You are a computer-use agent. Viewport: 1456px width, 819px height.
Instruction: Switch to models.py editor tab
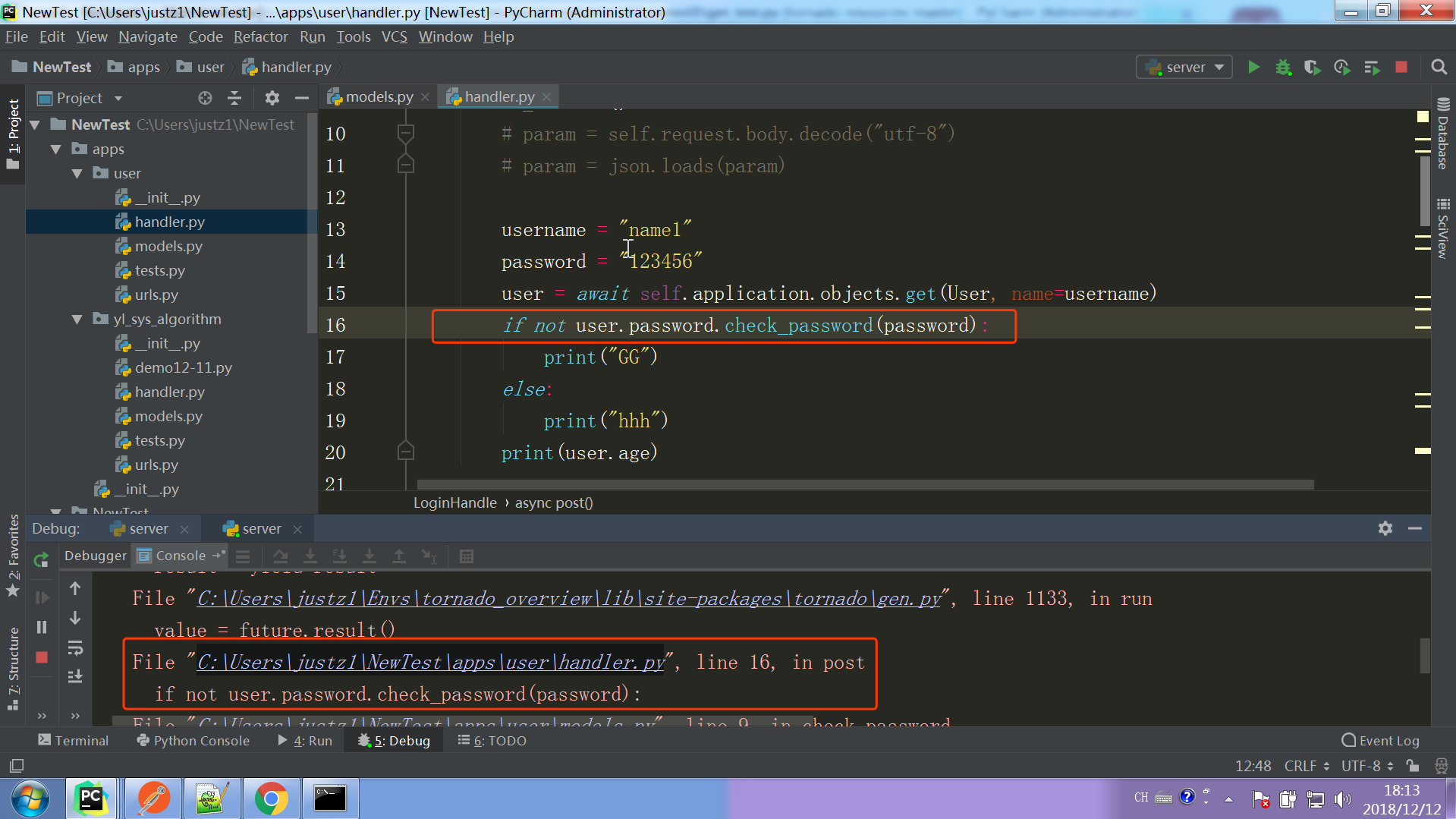(379, 97)
